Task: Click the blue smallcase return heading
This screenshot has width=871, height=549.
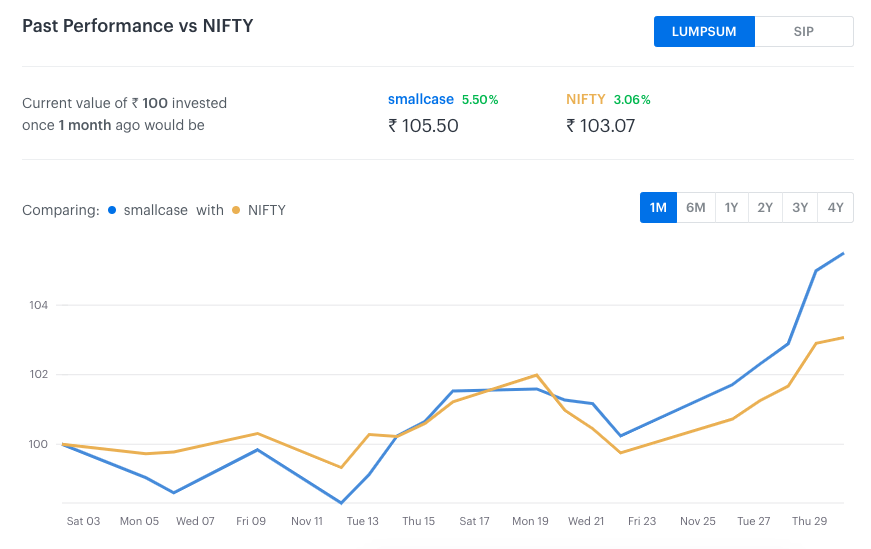Action: [x=421, y=99]
